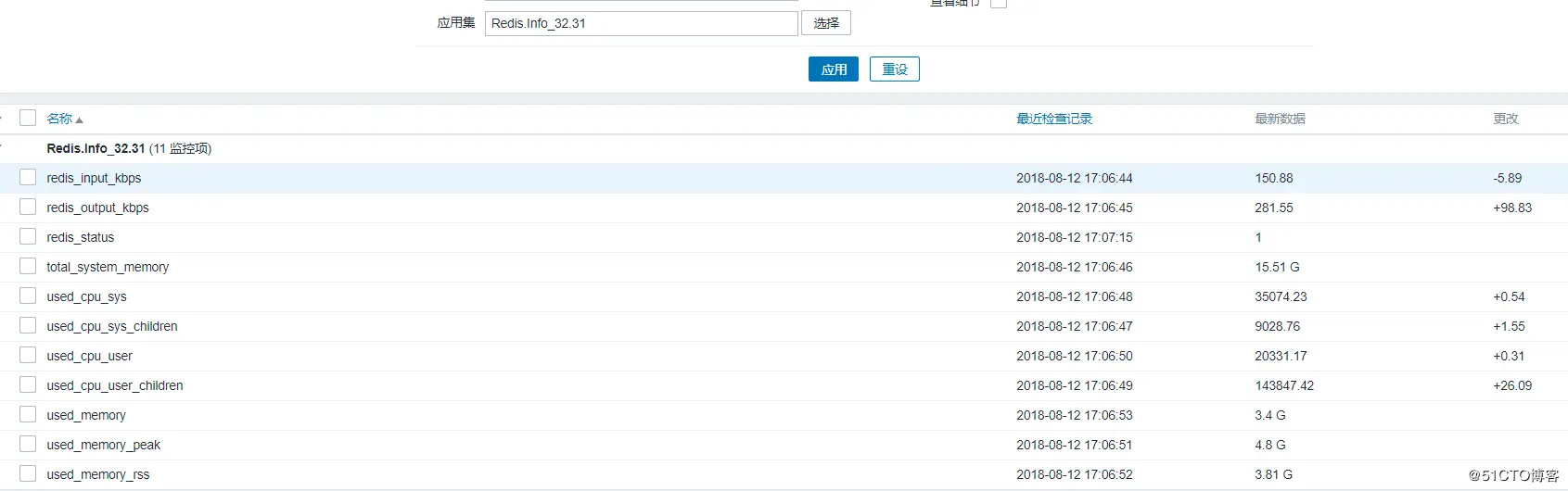This screenshot has height=491, width=1568.
Task: Click the value 4.8 G
Action: 1270,445
